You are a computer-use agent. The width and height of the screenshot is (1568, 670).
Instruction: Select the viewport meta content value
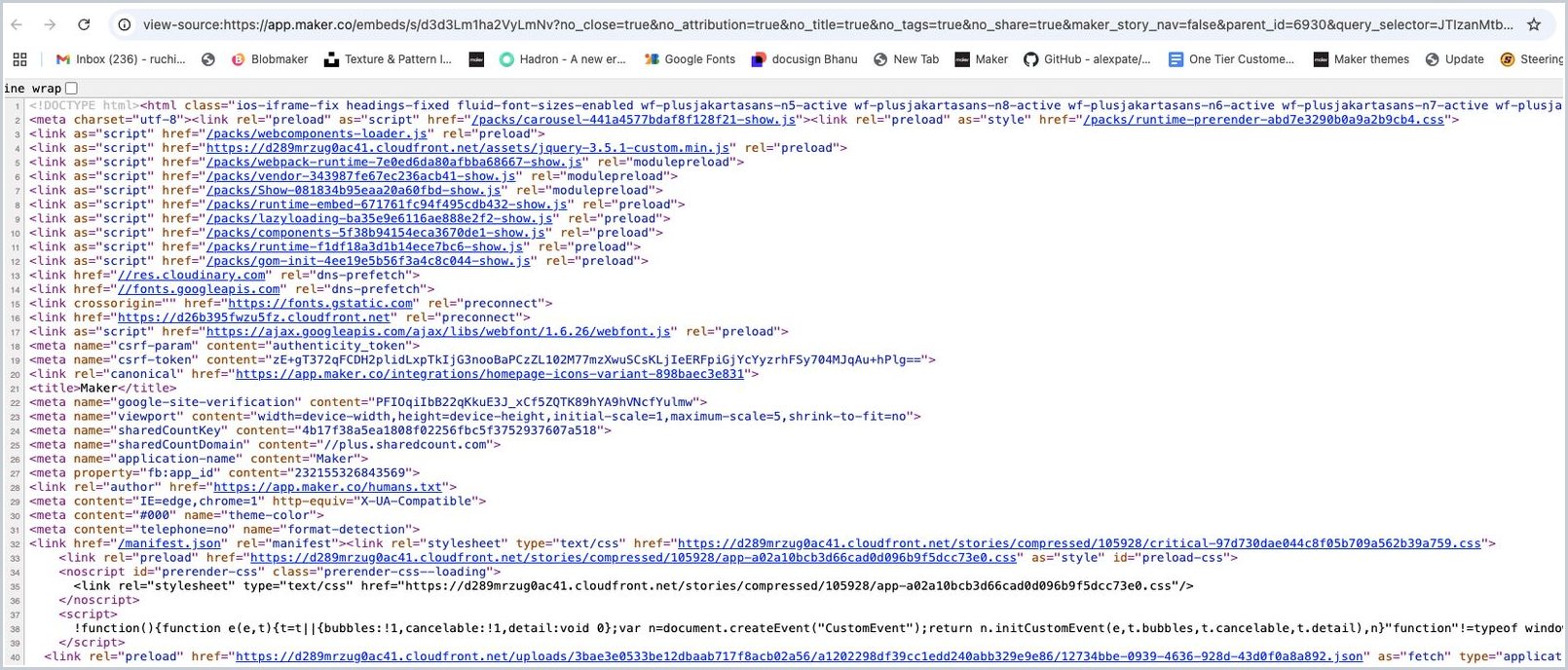pos(582,416)
